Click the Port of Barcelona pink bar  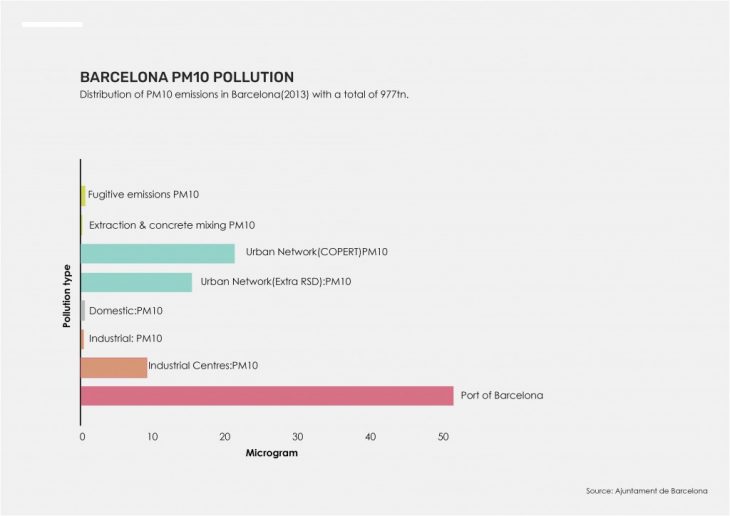pyautogui.click(x=267, y=395)
